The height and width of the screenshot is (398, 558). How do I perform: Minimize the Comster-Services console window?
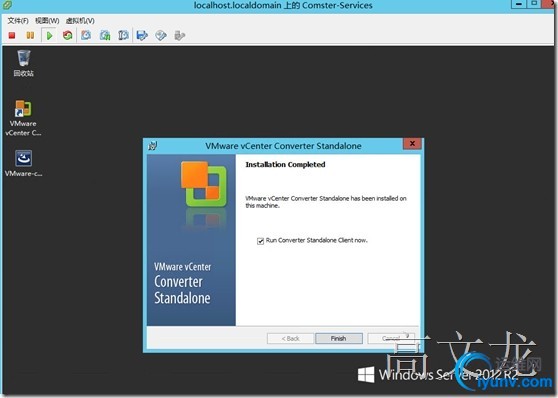[x=519, y=4]
